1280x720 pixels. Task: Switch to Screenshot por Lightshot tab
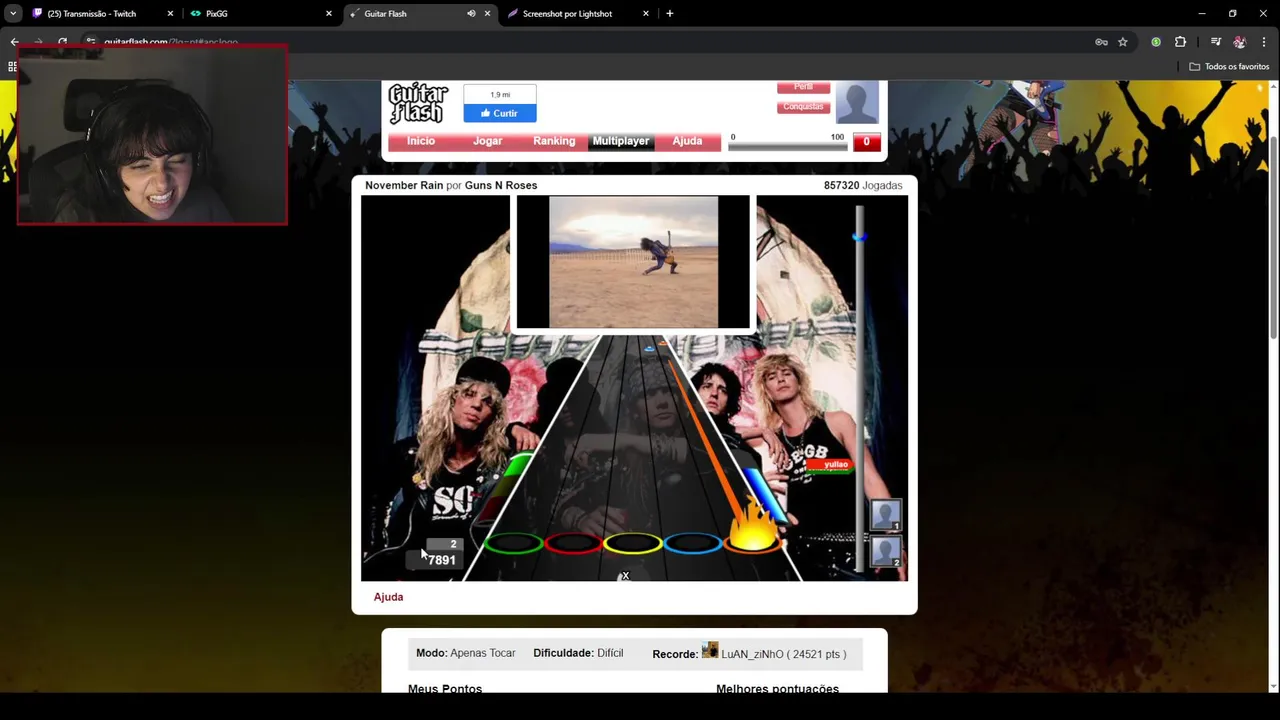(578, 14)
